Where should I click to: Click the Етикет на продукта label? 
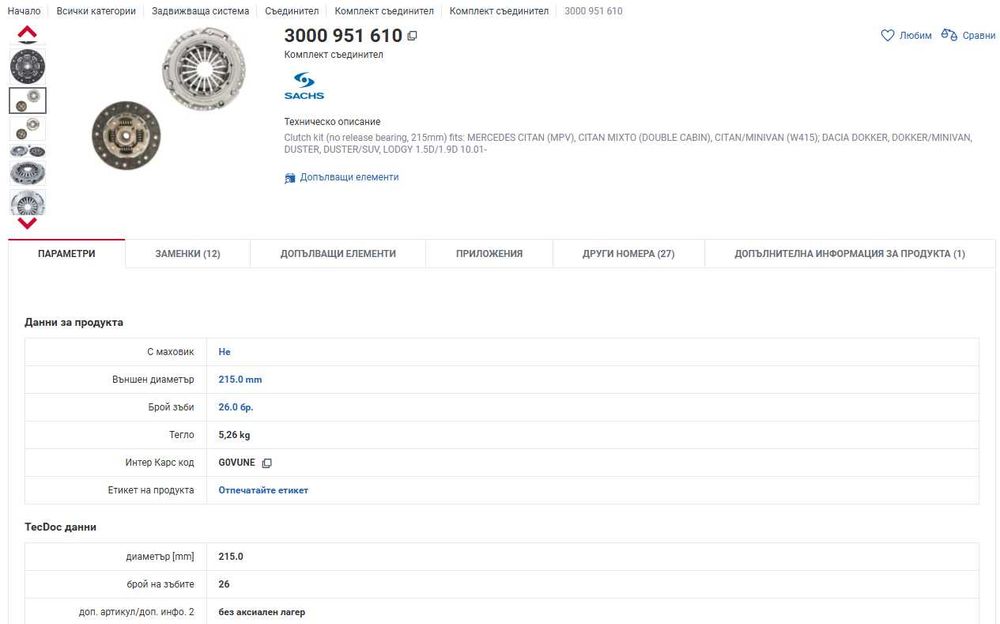[151, 490]
